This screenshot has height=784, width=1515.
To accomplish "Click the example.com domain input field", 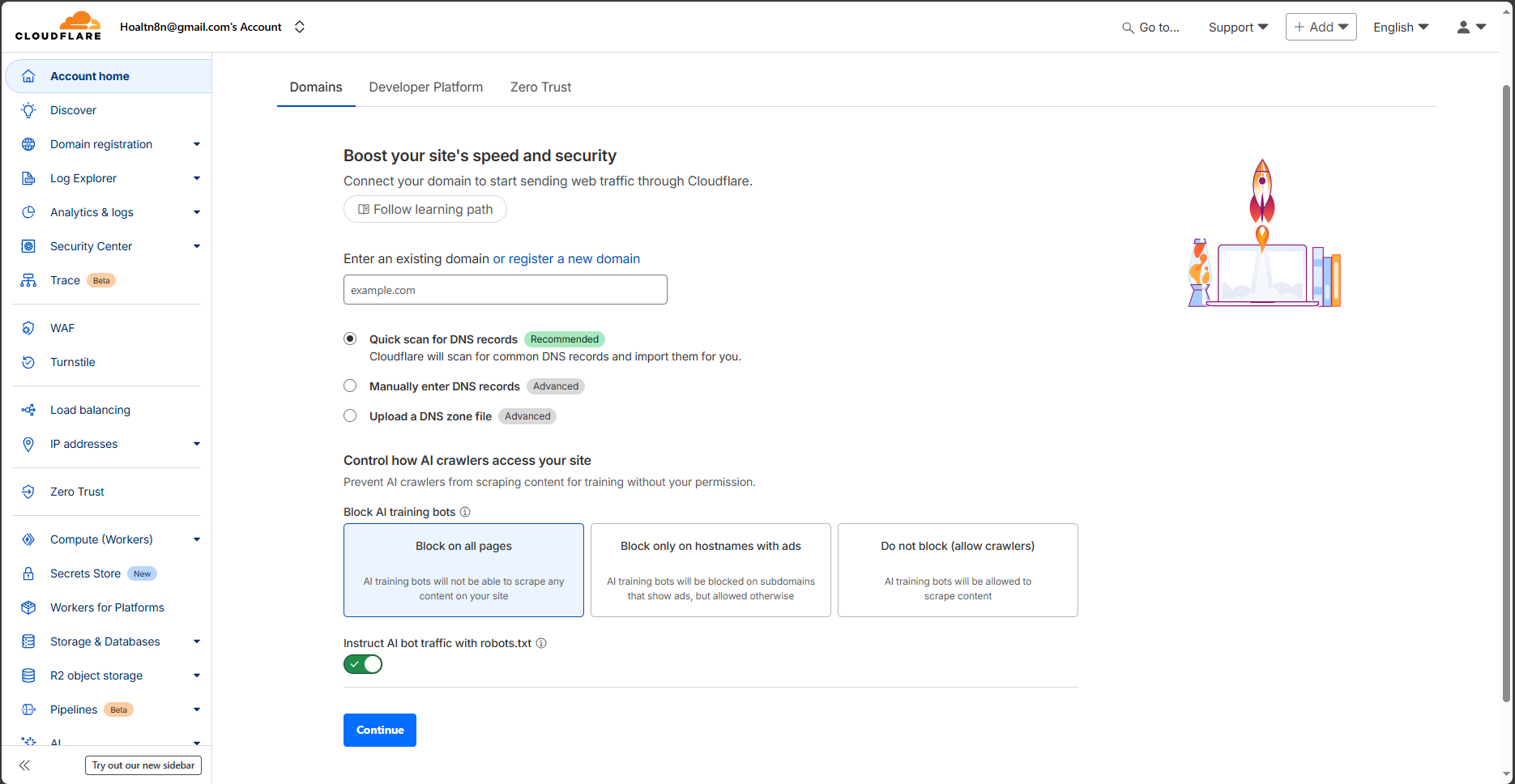I will click(x=506, y=290).
